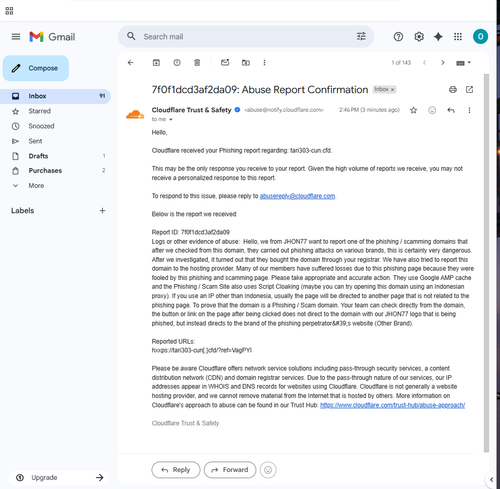
Task: Open the main menu hamburger icon
Action: (16, 37)
